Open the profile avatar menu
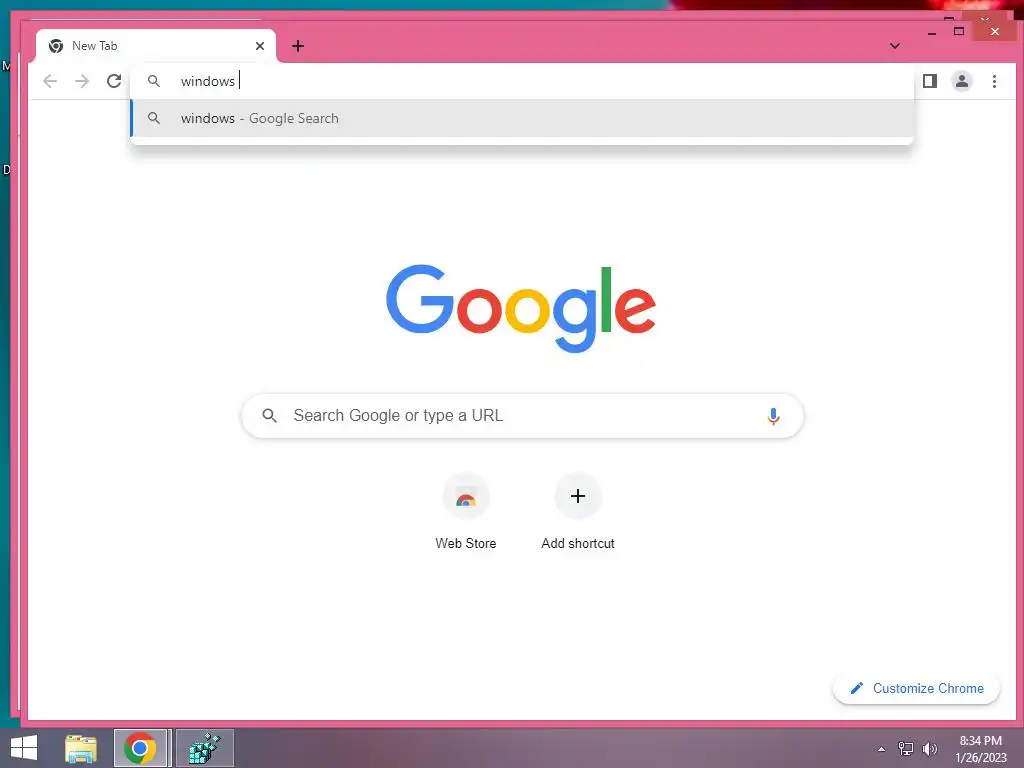This screenshot has width=1024, height=768. (x=962, y=81)
